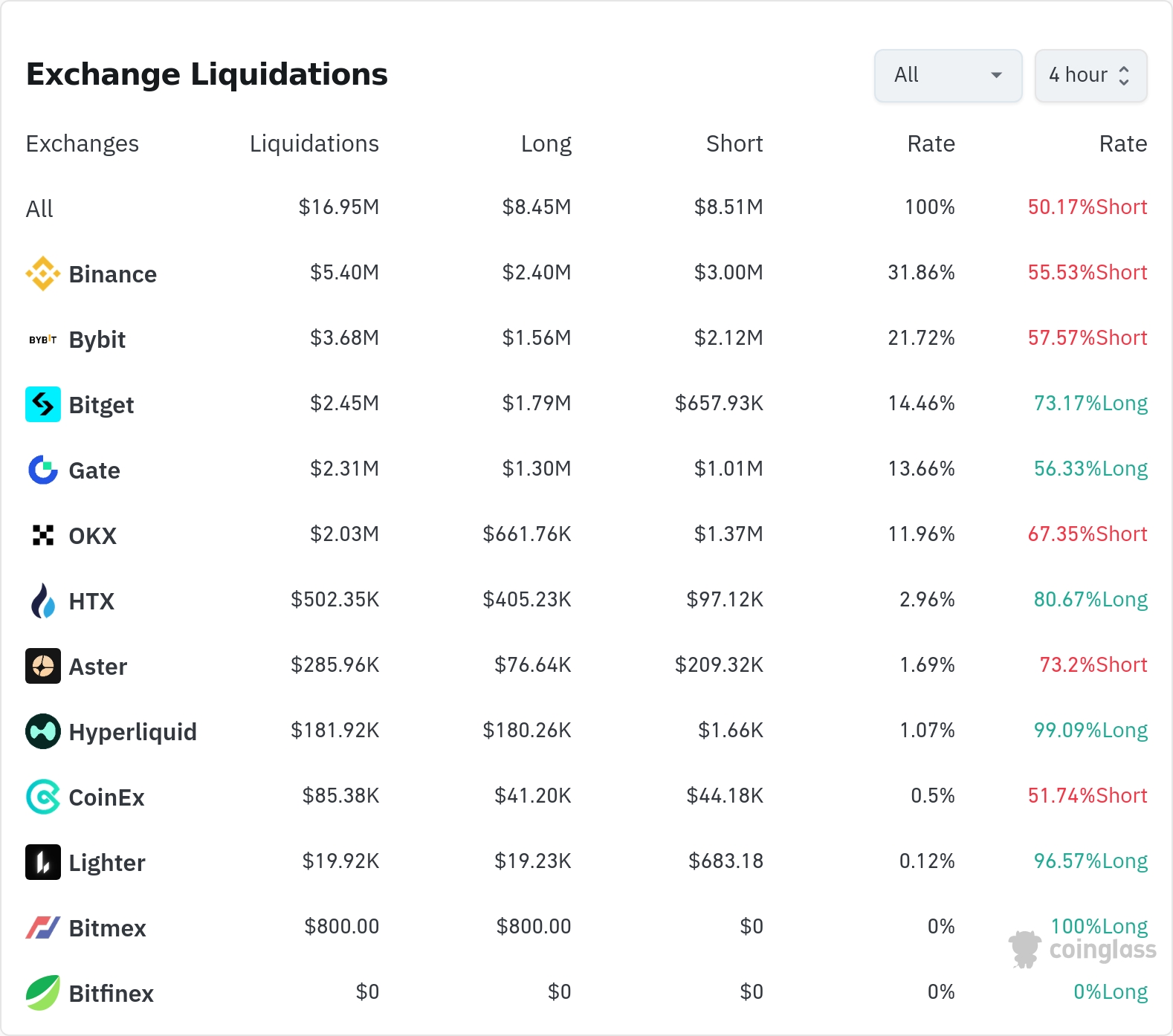Select the Bitget exchange logo
The height and width of the screenshot is (1036, 1173).
point(43,404)
